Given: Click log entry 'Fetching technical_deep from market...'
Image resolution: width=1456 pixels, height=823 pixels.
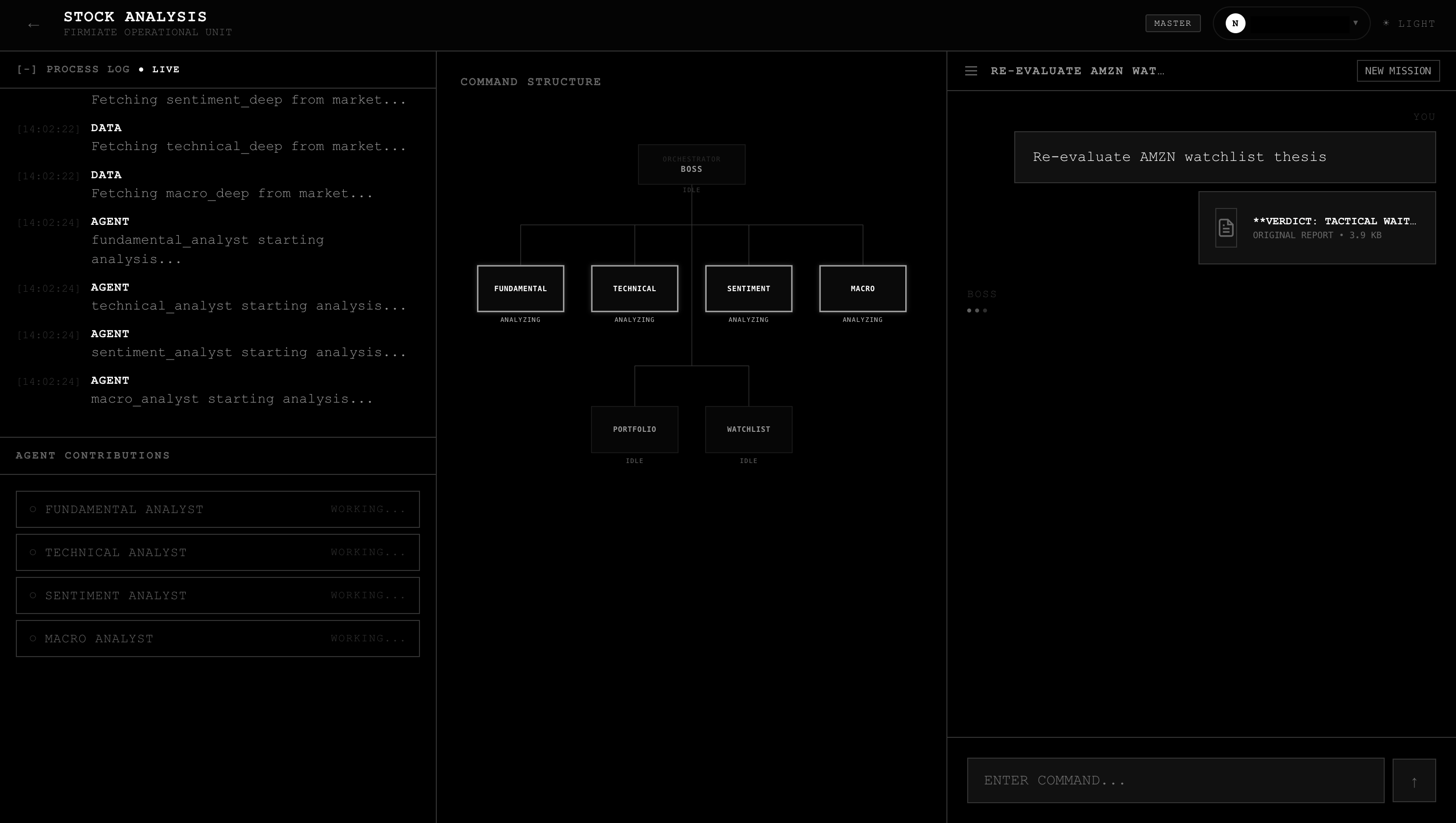Looking at the screenshot, I should tap(249, 147).
